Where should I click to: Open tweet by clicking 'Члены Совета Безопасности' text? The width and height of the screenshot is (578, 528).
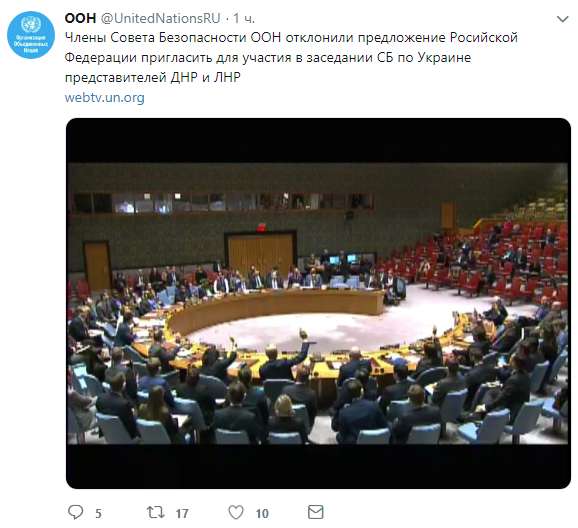(156, 38)
